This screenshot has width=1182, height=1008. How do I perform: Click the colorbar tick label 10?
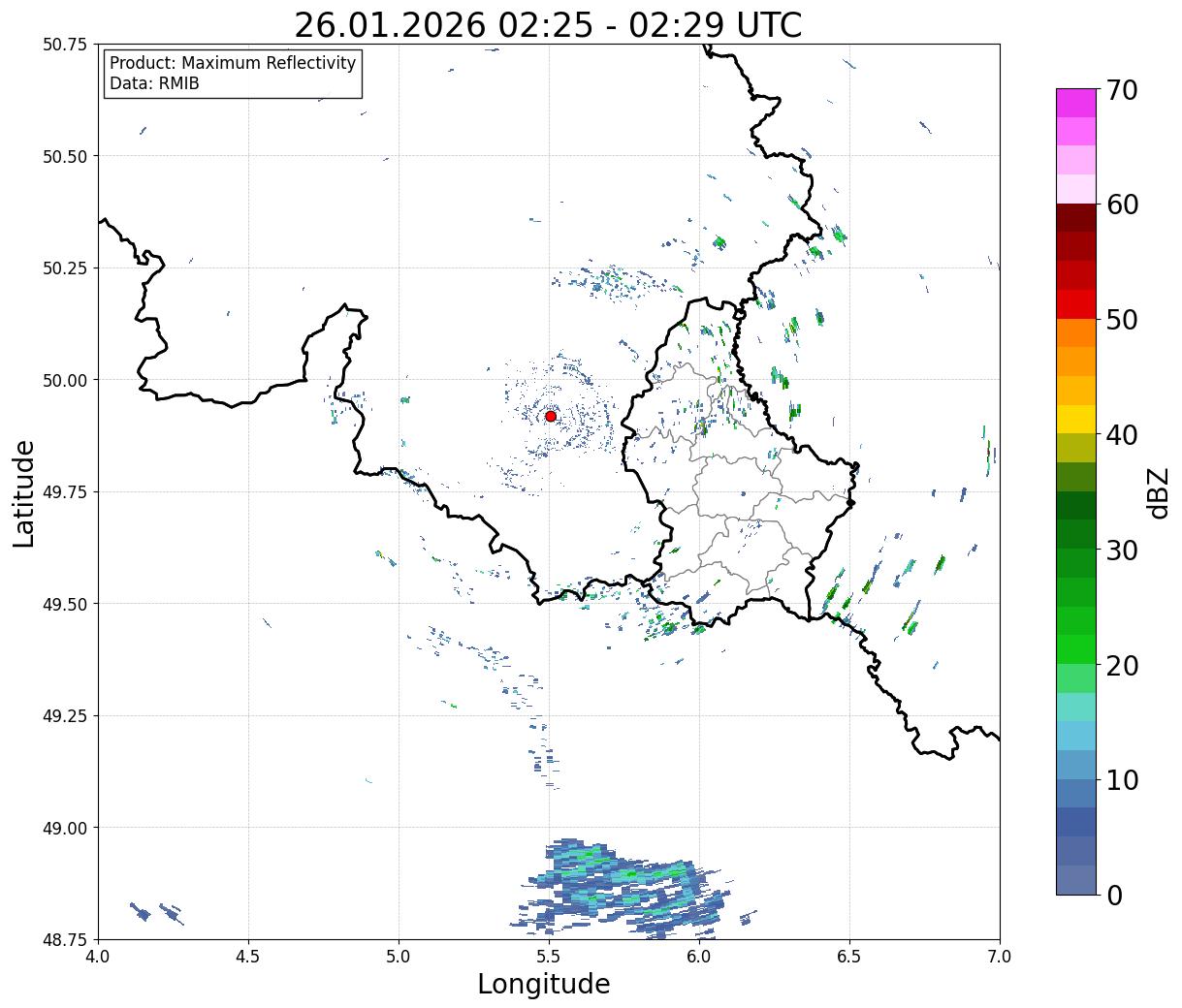1122,780
